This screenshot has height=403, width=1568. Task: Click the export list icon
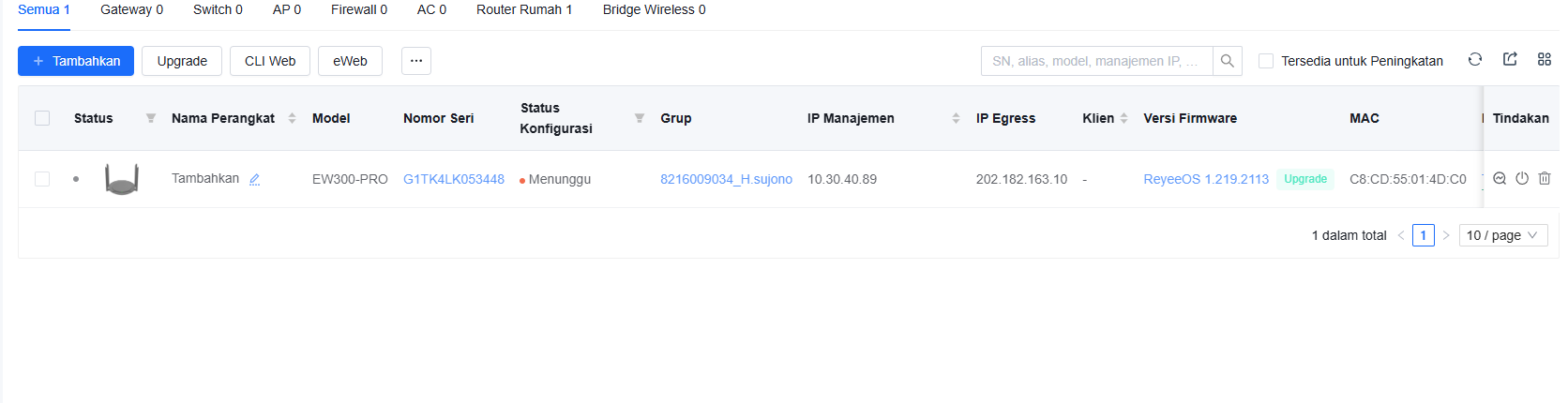point(1510,59)
